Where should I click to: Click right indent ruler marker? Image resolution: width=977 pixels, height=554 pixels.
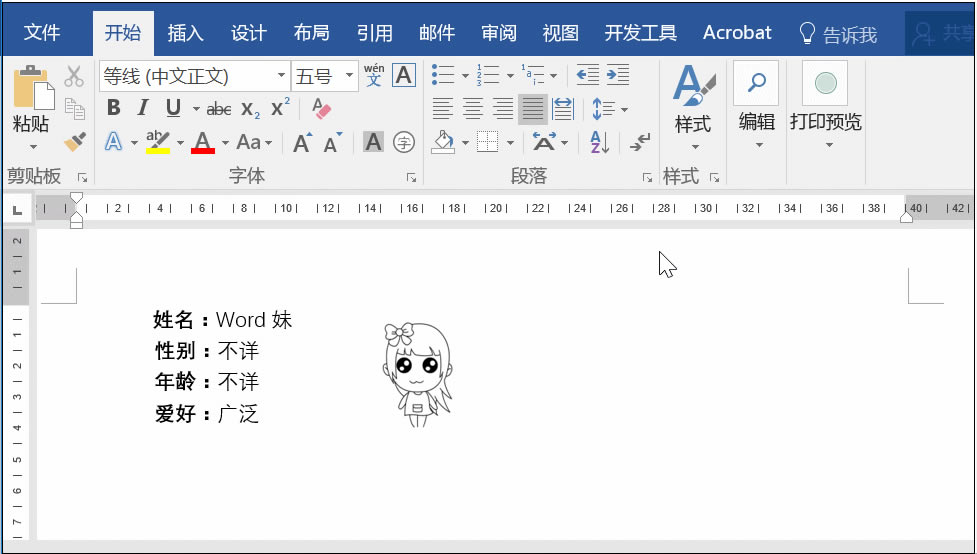pos(907,216)
